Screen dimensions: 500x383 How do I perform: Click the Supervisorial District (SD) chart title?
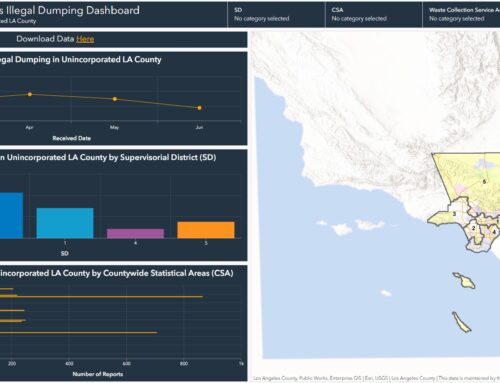[x=108, y=157]
